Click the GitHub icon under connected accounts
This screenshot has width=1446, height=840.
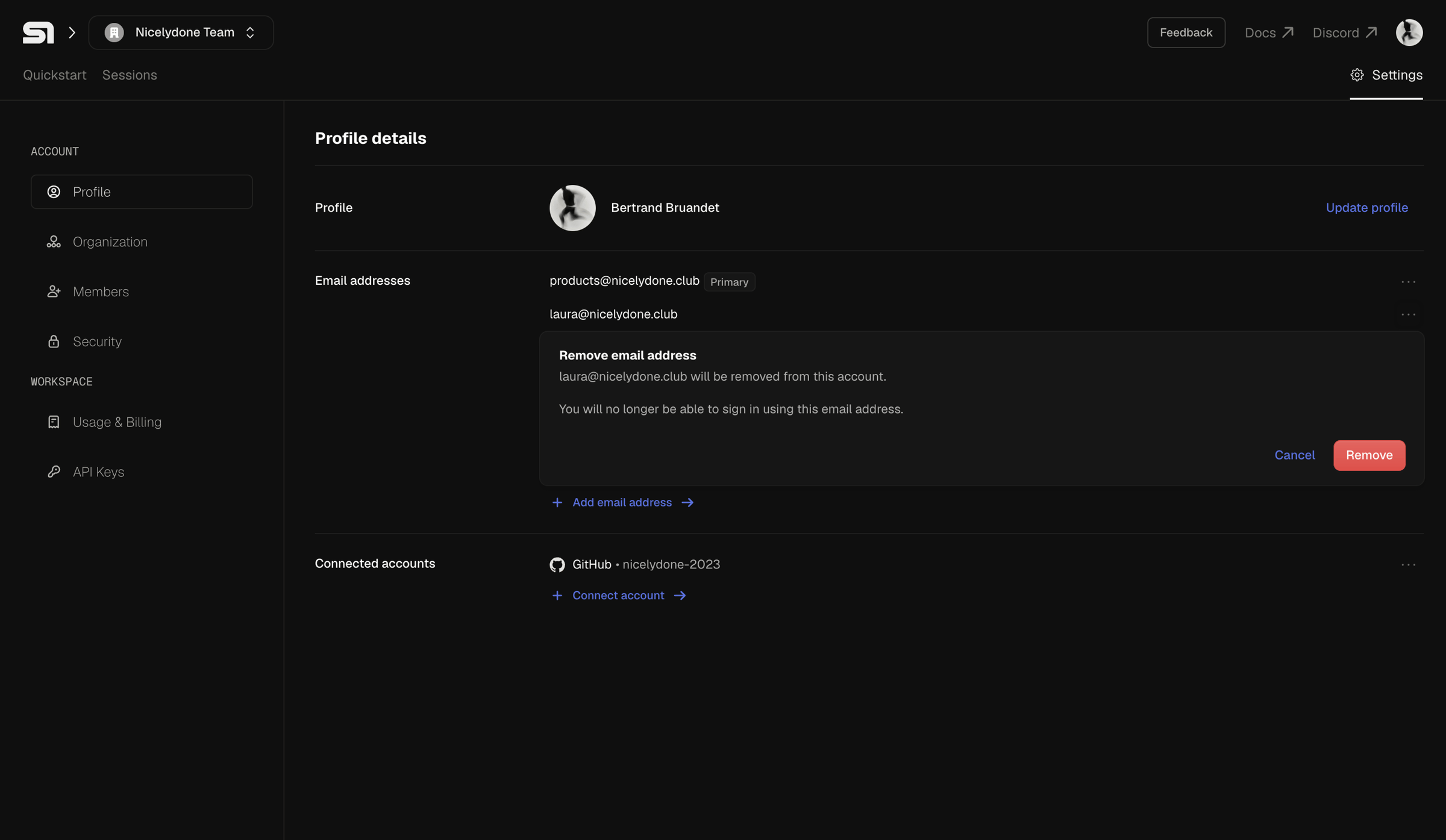coord(557,564)
